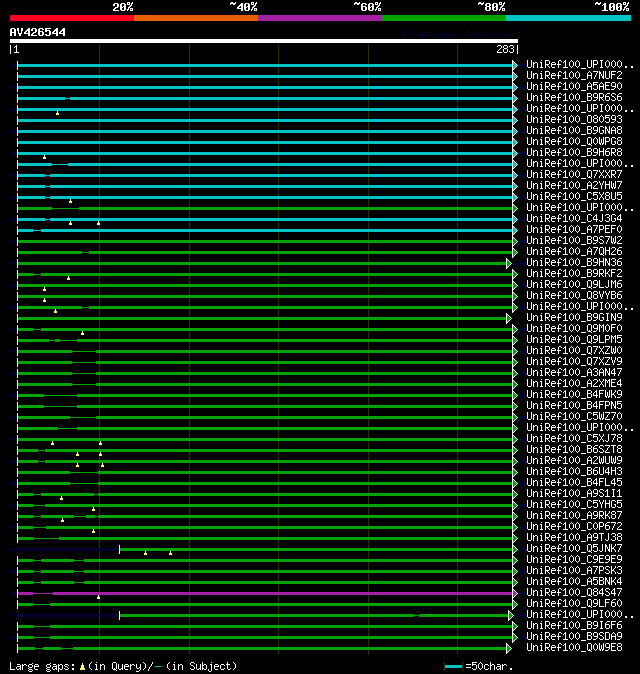Click the arrowhead ending the Q0W9E8 bar
Viewport: 640px width, 674px height.
click(x=509, y=648)
